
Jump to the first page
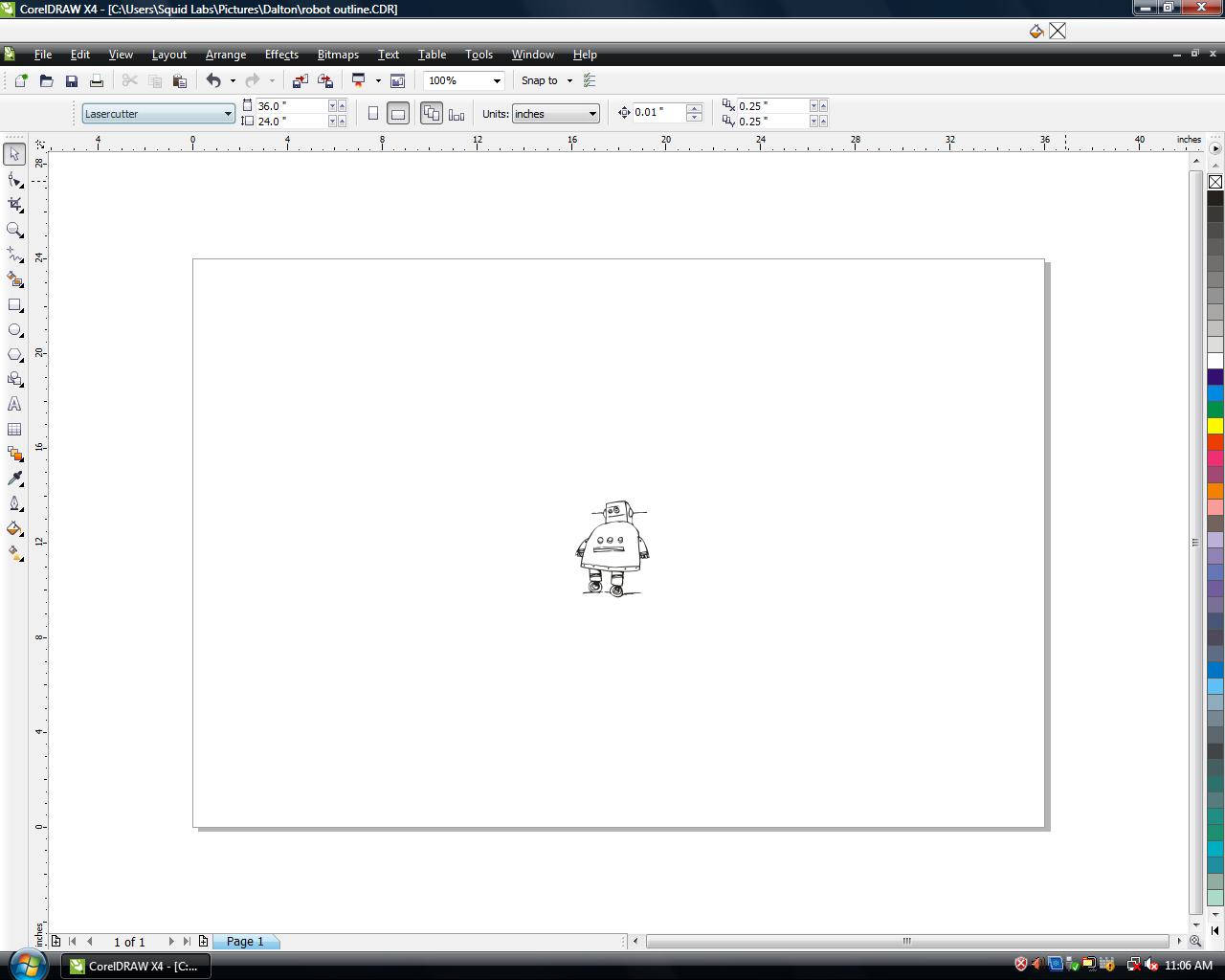(x=73, y=942)
